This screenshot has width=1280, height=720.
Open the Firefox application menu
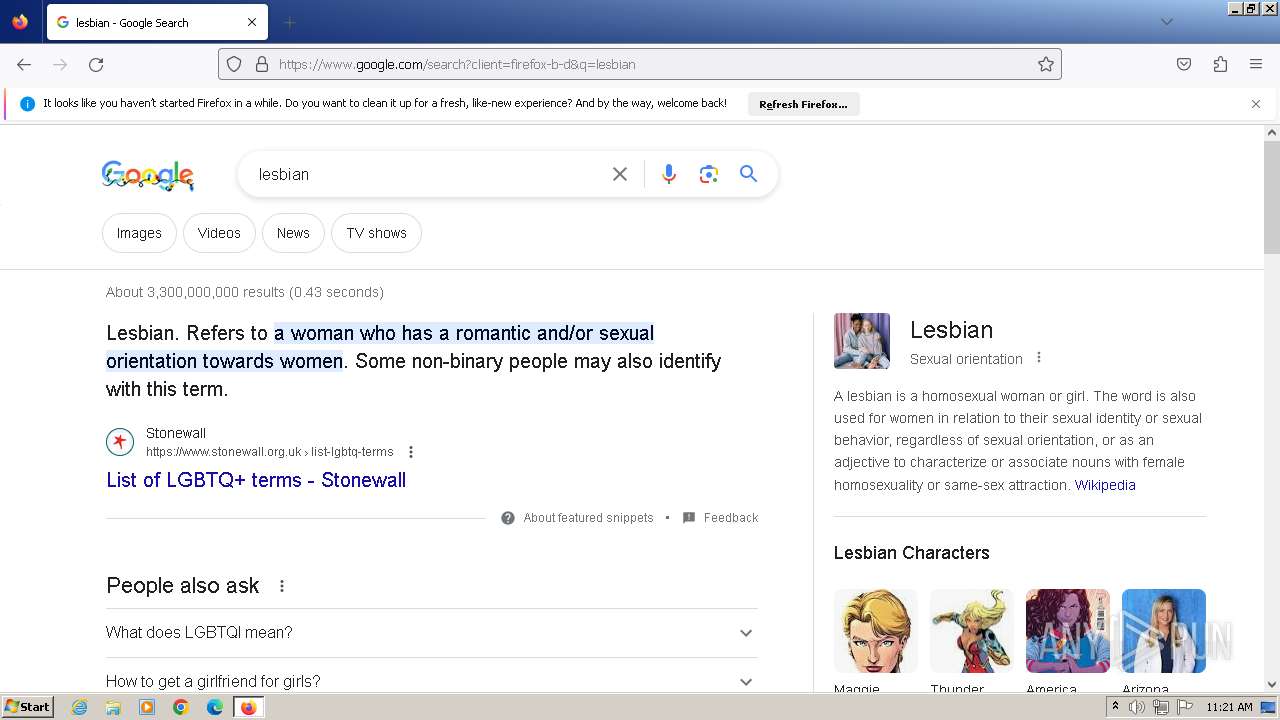click(x=1256, y=64)
